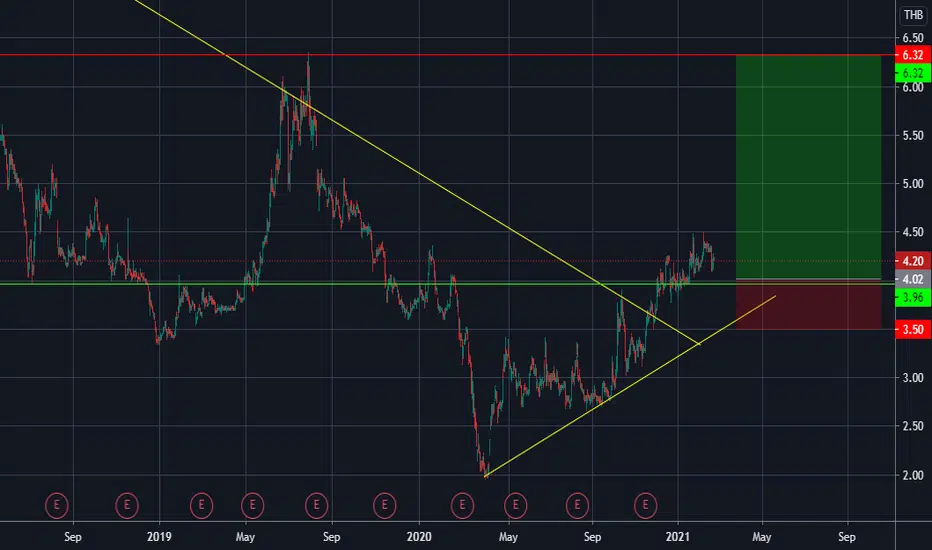Click the Sep label before 2021
This screenshot has width=932, height=550.
[x=592, y=537]
